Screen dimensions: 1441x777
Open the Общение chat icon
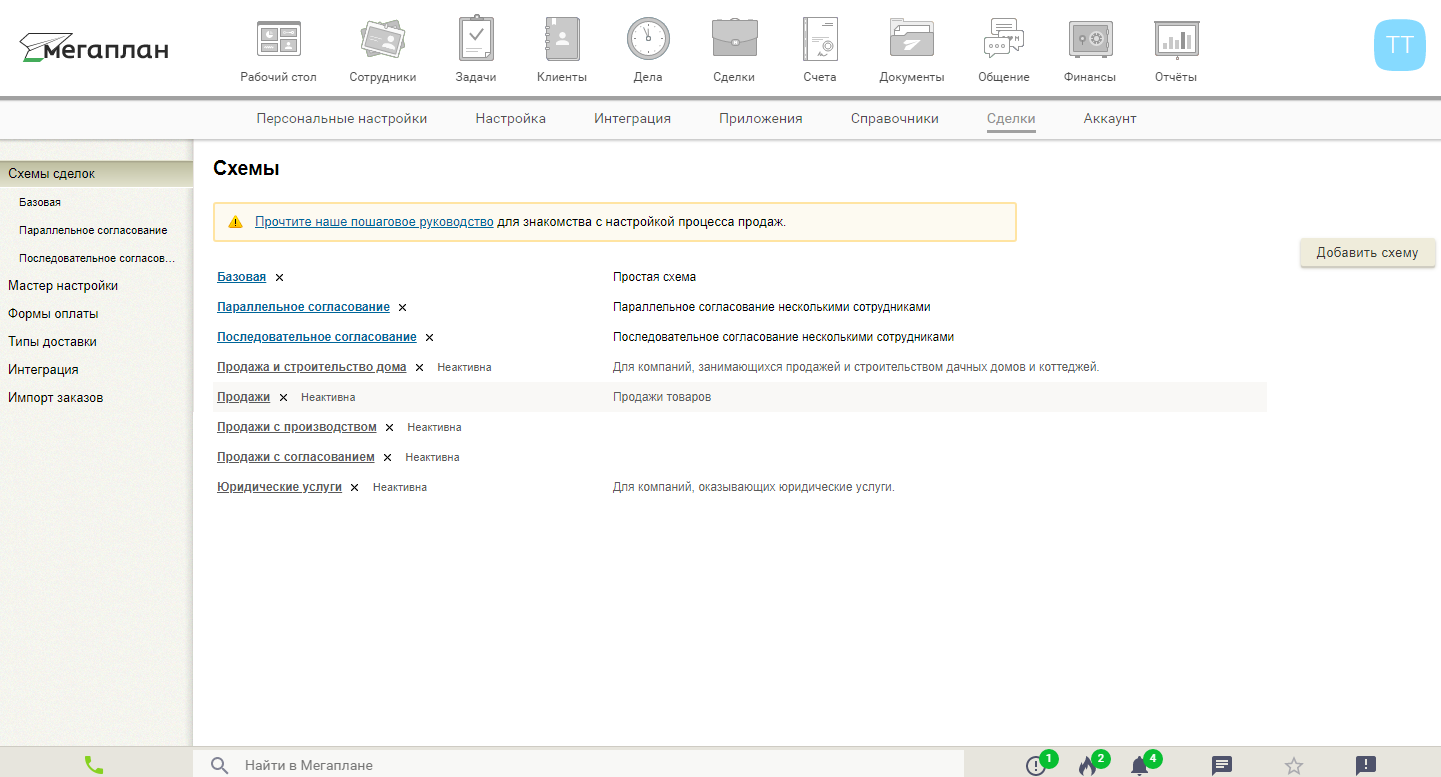click(1004, 40)
